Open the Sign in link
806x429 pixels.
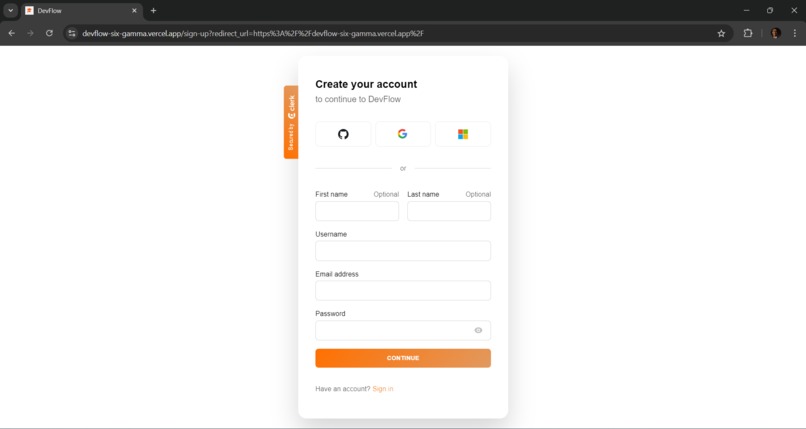(x=382, y=389)
